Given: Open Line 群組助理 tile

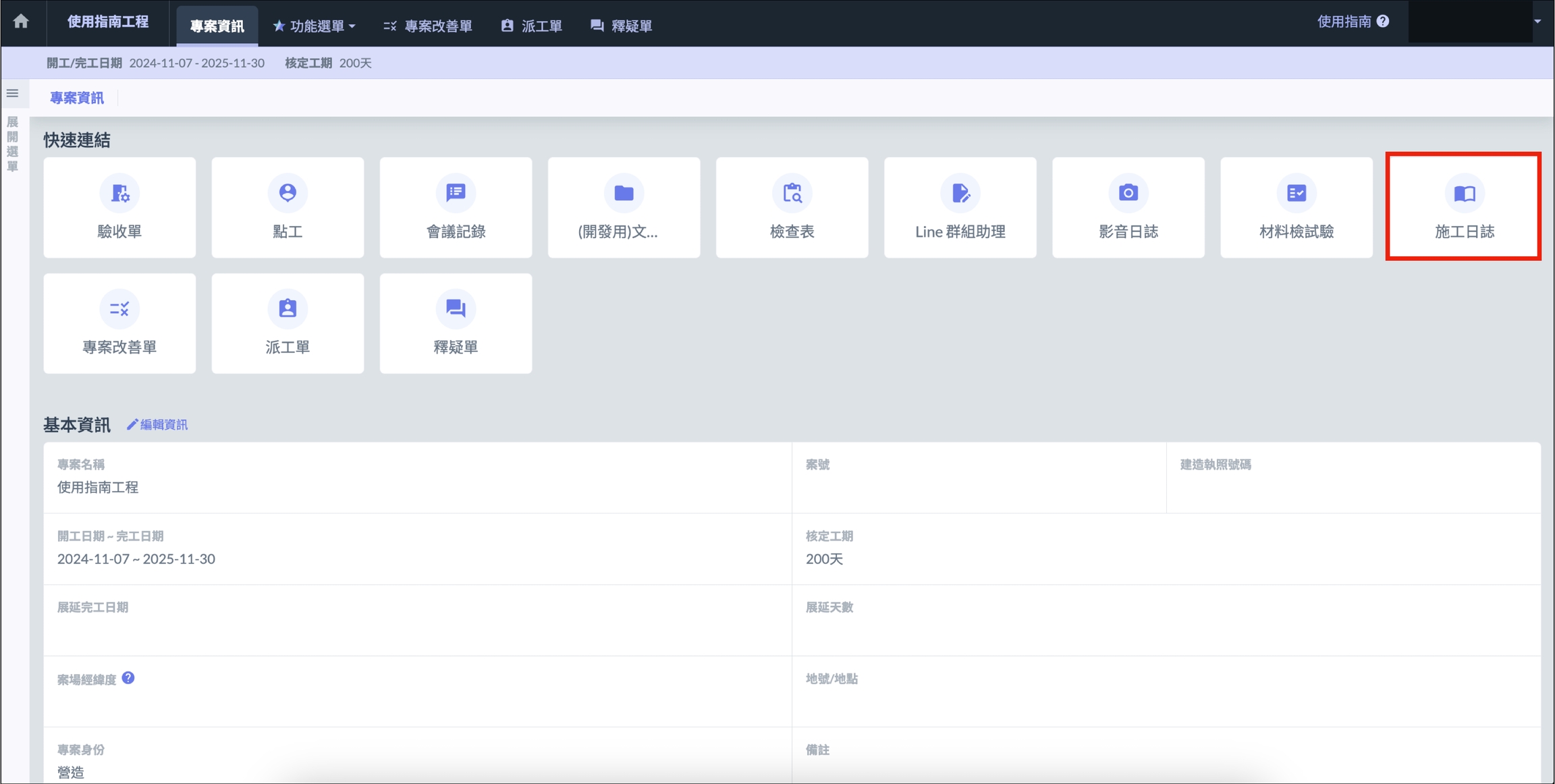Looking at the screenshot, I should pos(960,208).
